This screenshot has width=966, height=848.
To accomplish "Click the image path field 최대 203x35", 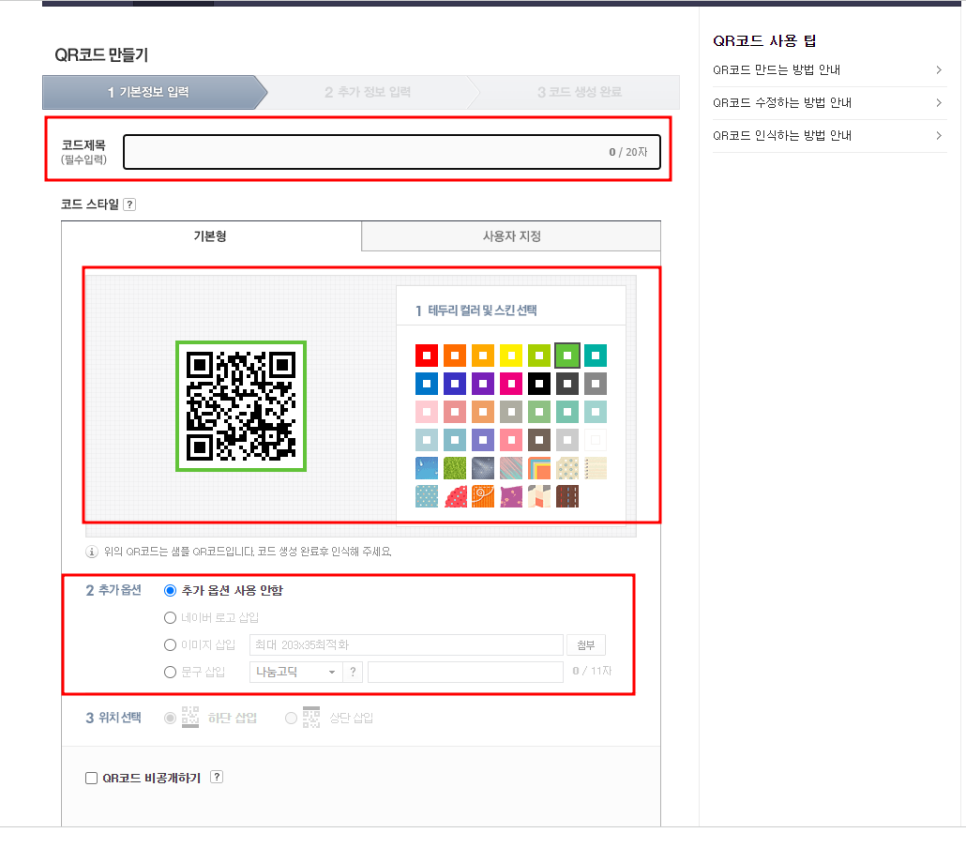I will pos(406,645).
